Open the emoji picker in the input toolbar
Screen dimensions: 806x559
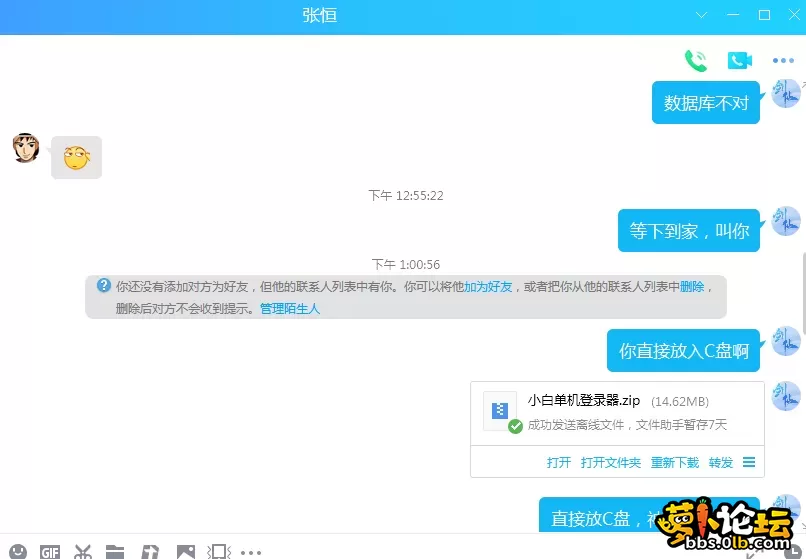[x=19, y=552]
